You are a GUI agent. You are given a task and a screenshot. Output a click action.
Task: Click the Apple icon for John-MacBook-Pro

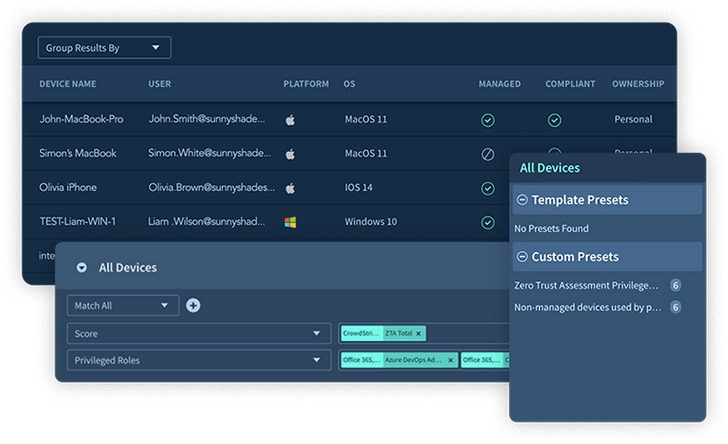(x=290, y=120)
